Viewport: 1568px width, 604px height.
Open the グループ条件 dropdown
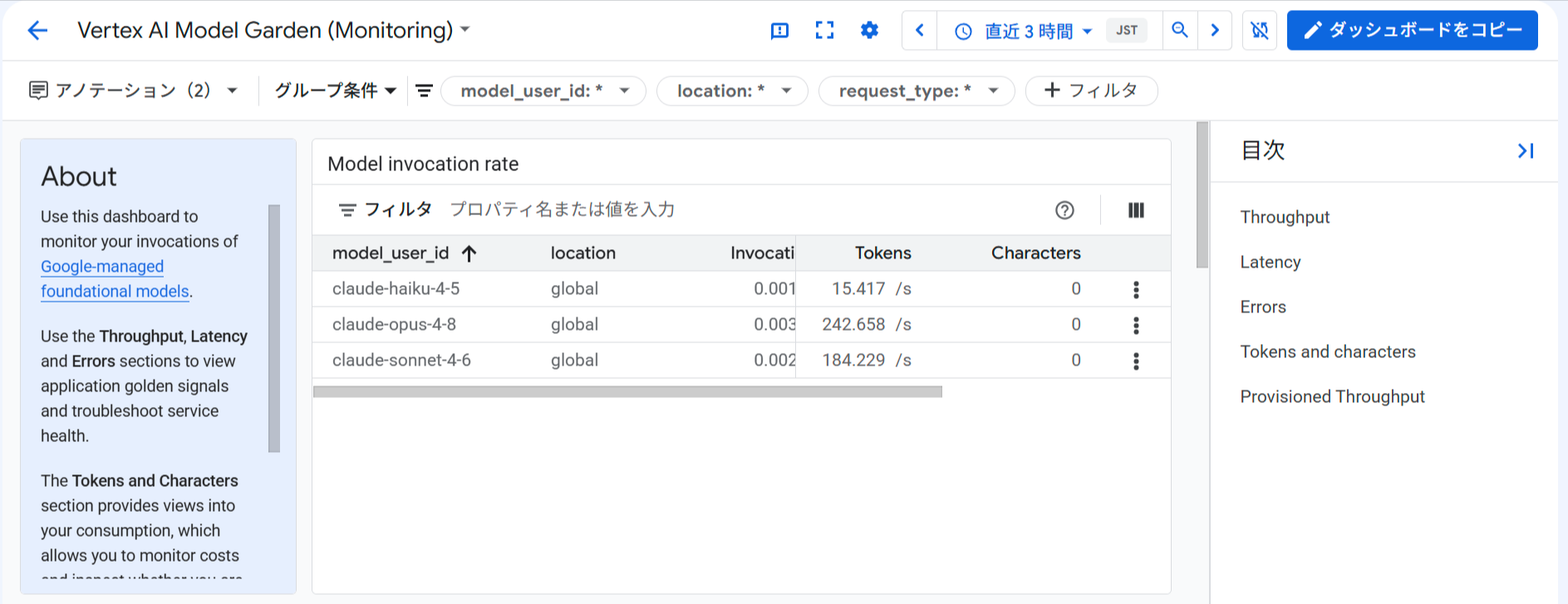click(x=335, y=91)
